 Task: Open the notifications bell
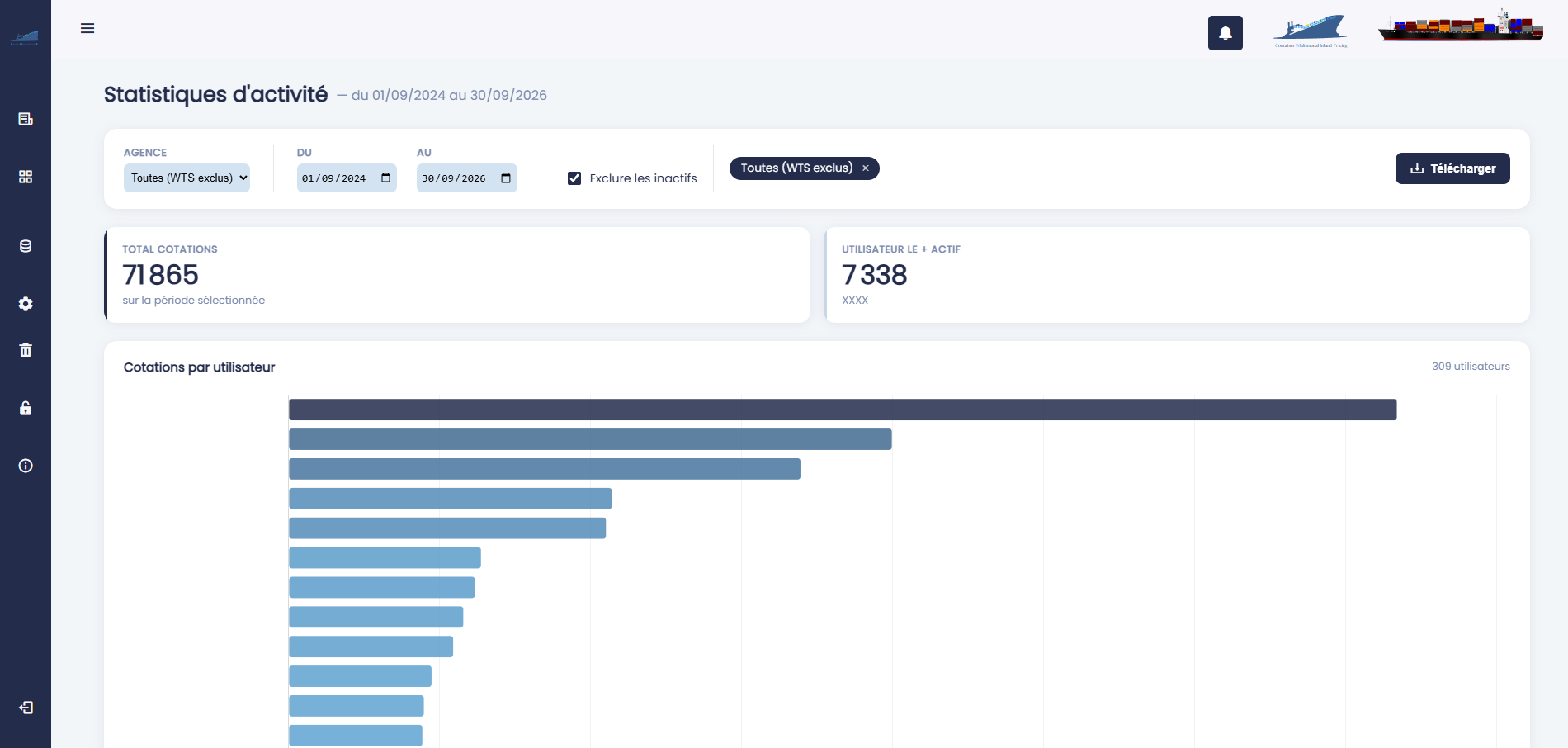coord(1226,33)
